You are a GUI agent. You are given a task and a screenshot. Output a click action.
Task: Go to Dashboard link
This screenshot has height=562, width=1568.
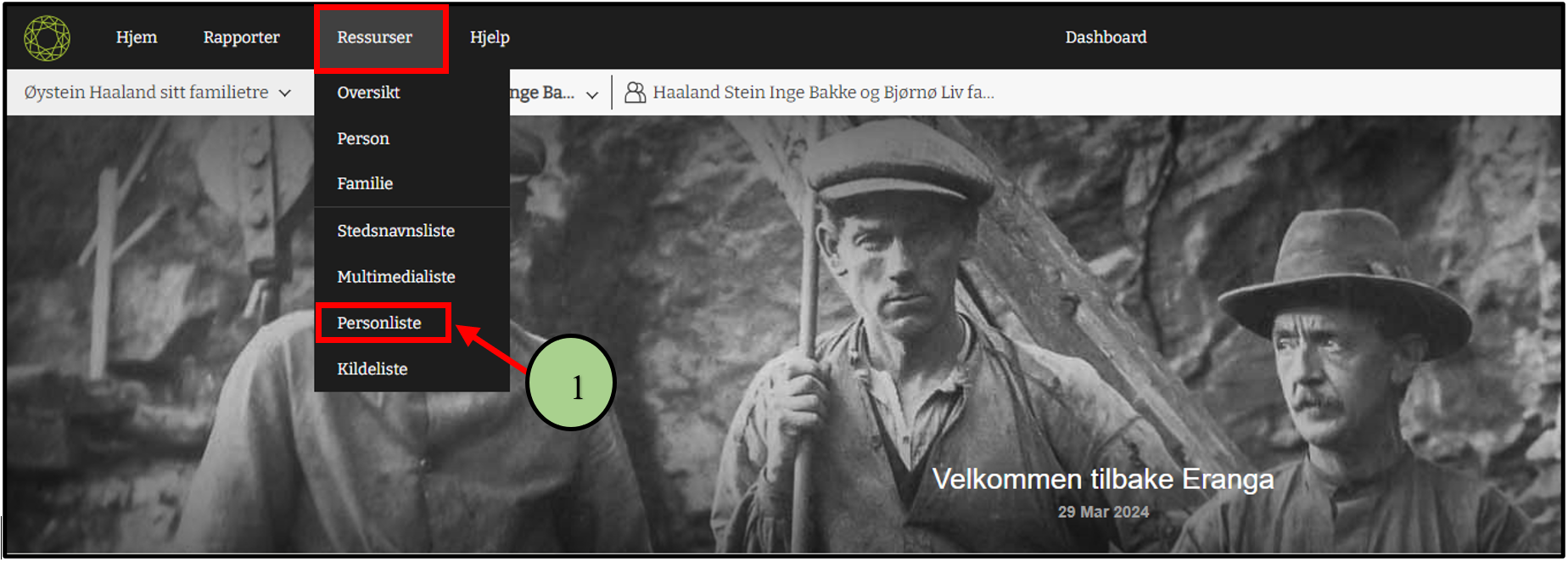coord(1106,37)
